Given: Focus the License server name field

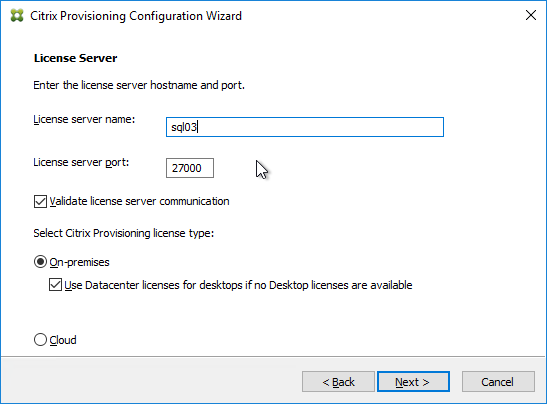Looking at the screenshot, I should pyautogui.click(x=305, y=127).
